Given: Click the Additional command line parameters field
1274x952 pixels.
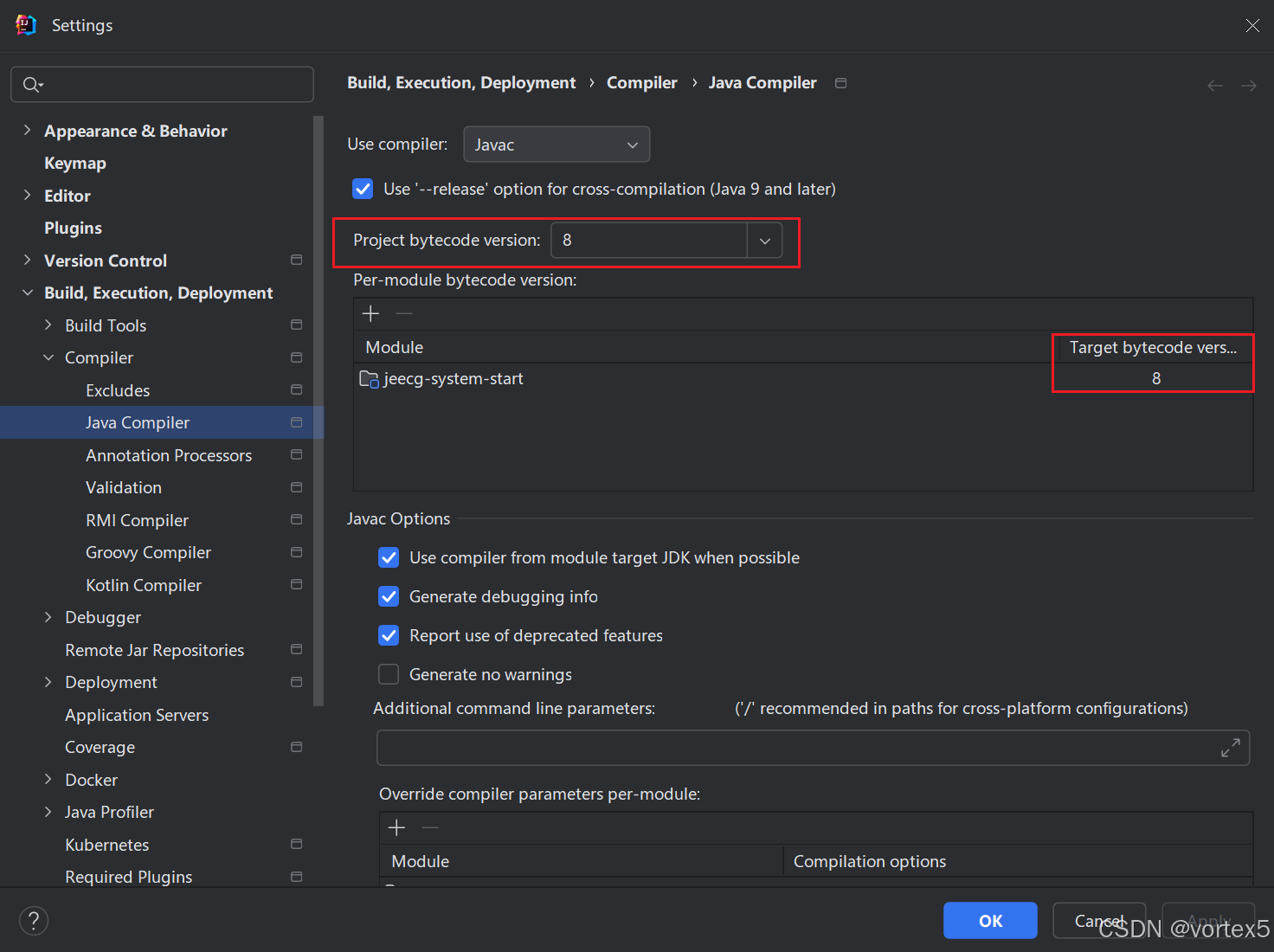Looking at the screenshot, I should (813, 748).
